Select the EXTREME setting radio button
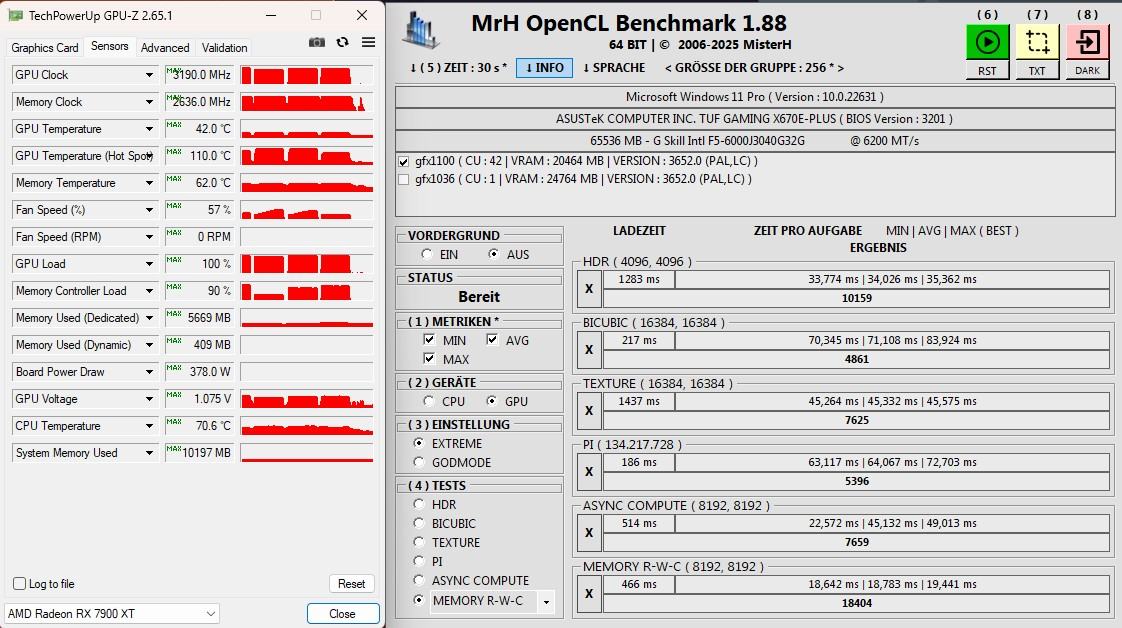 click(x=419, y=443)
